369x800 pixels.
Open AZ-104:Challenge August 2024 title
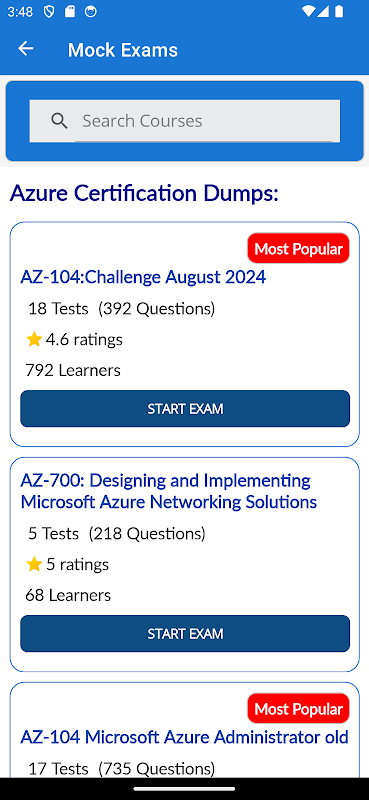click(143, 277)
